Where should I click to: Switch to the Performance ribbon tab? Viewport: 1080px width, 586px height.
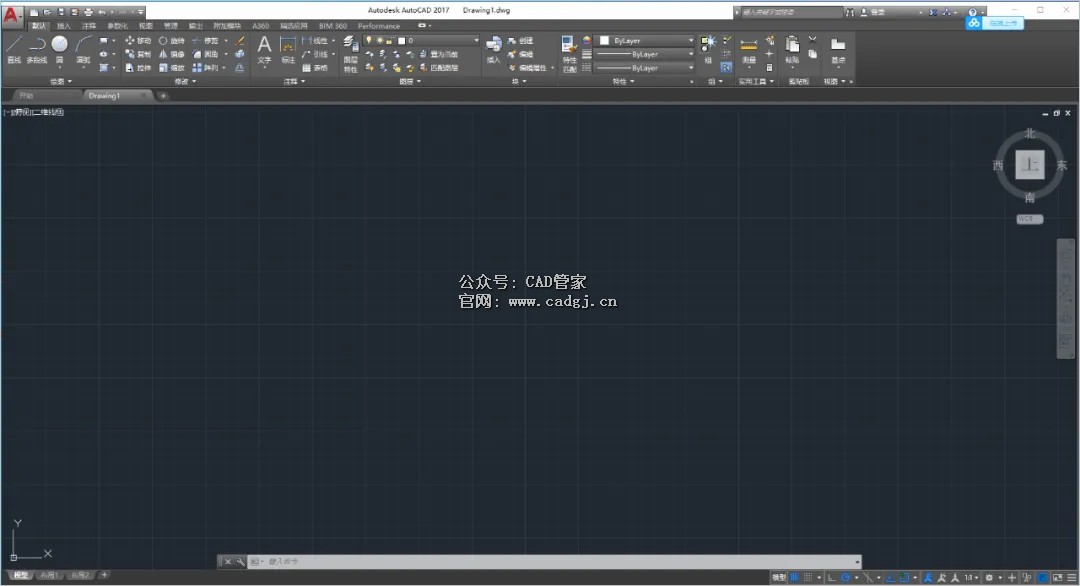[x=378, y=25]
